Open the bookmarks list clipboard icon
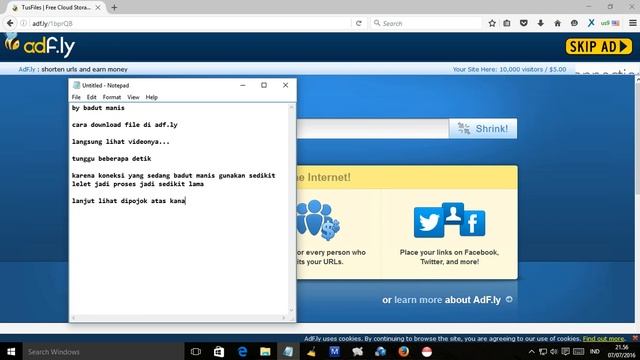The width and height of the screenshot is (640, 360). point(507,23)
